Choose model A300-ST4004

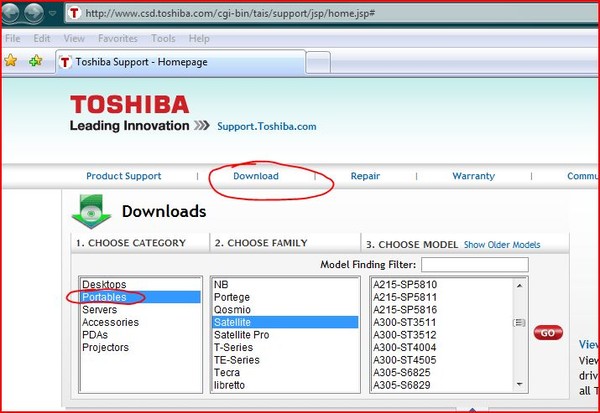442,348
